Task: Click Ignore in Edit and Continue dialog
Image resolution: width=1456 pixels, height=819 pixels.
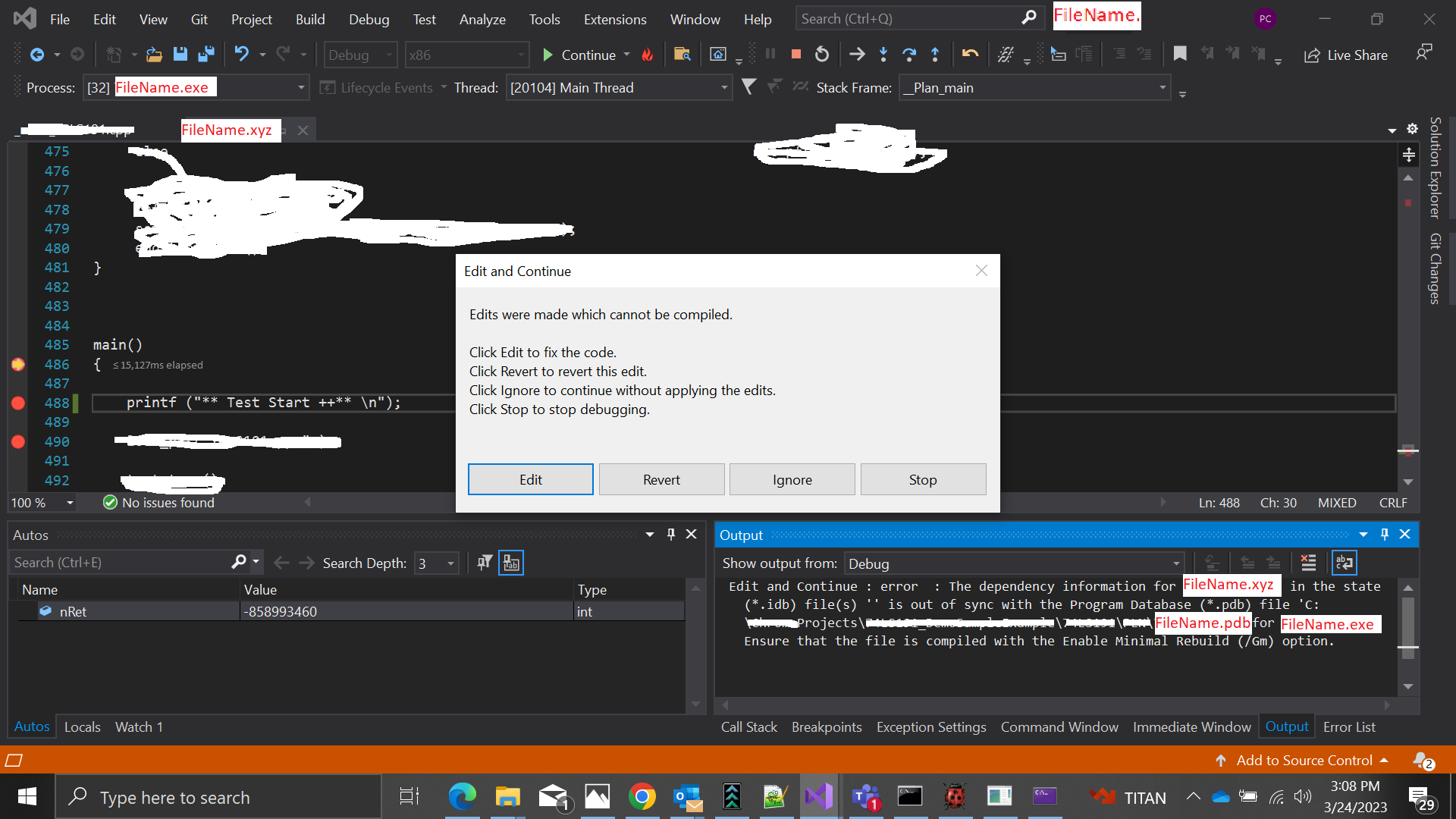Action: point(792,479)
